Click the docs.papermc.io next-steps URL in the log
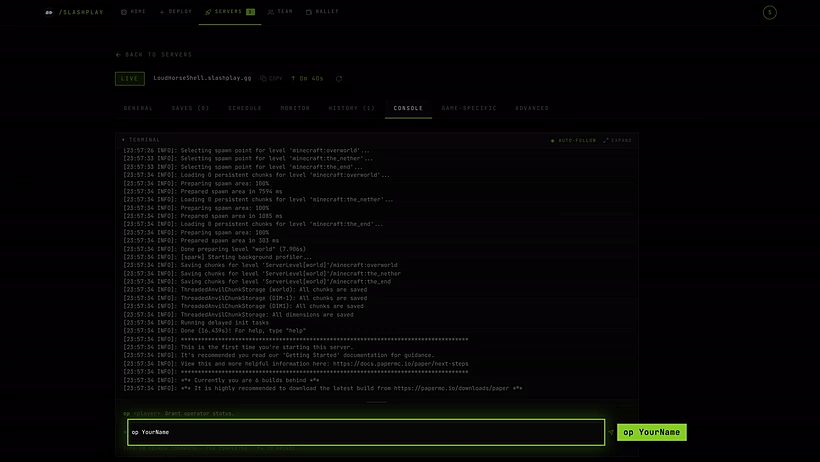 coord(401,364)
